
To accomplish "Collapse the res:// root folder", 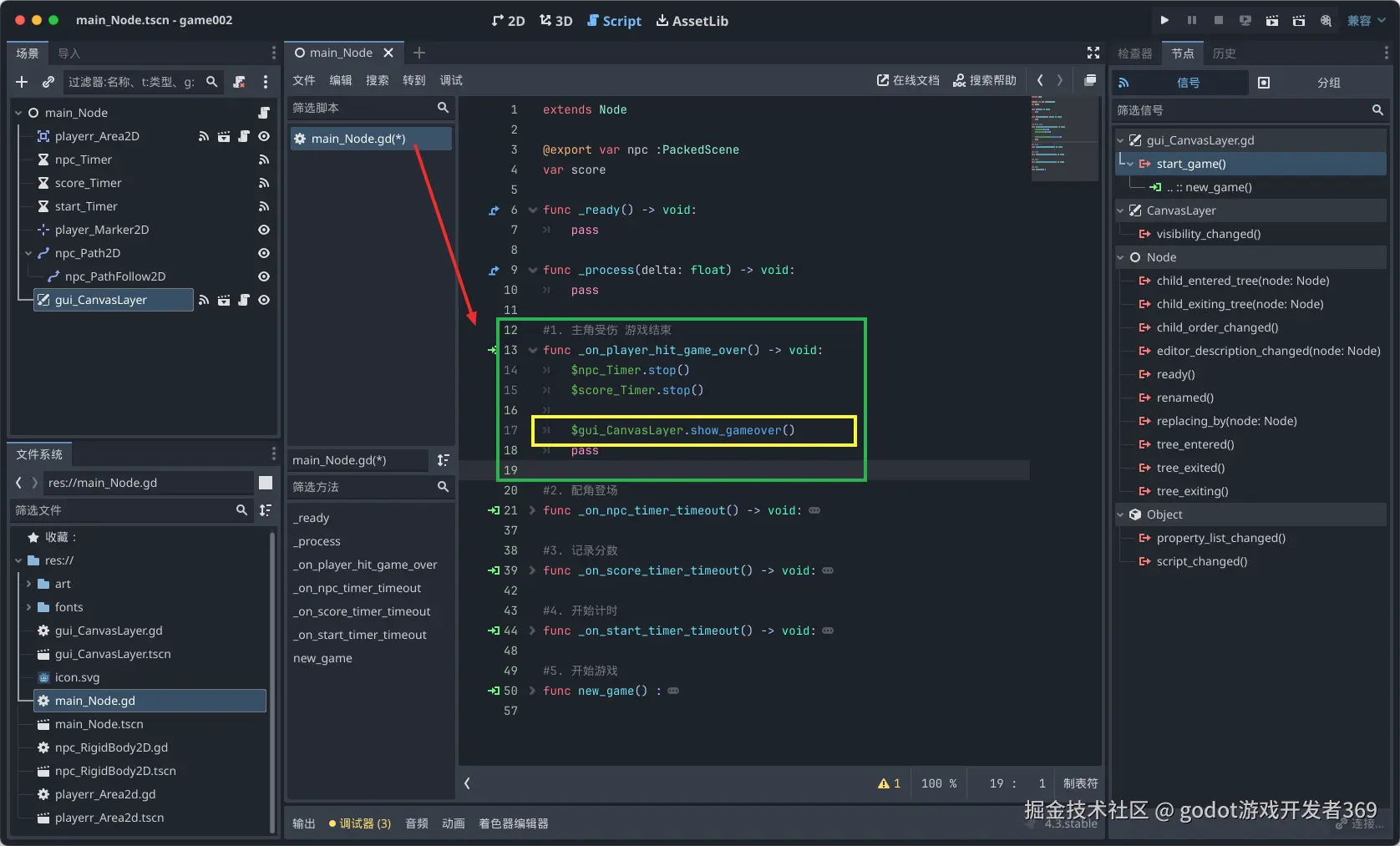I will (x=18, y=560).
